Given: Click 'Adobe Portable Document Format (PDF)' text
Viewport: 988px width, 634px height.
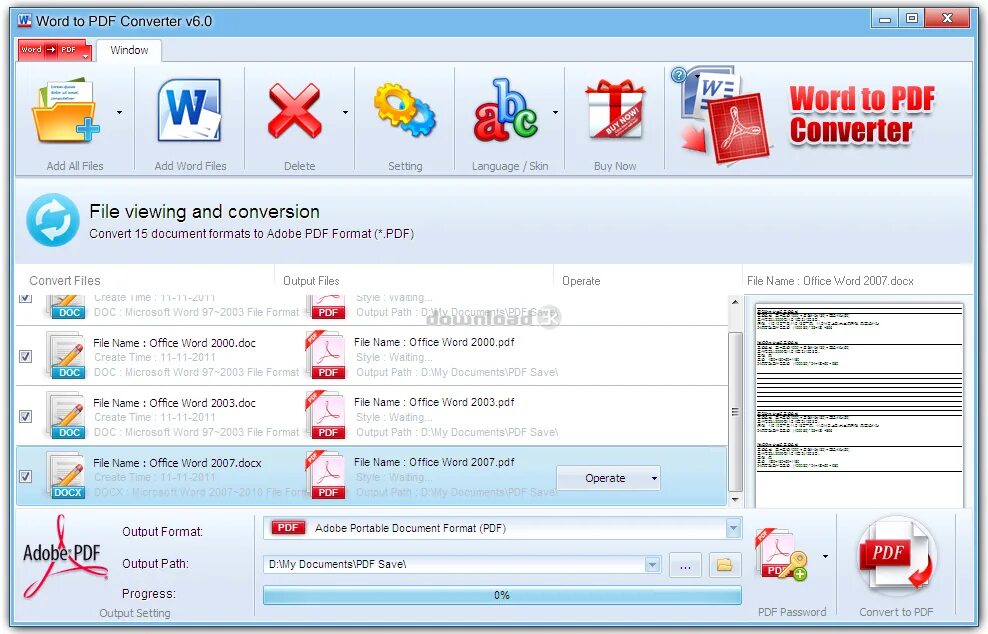Looking at the screenshot, I should [x=410, y=529].
